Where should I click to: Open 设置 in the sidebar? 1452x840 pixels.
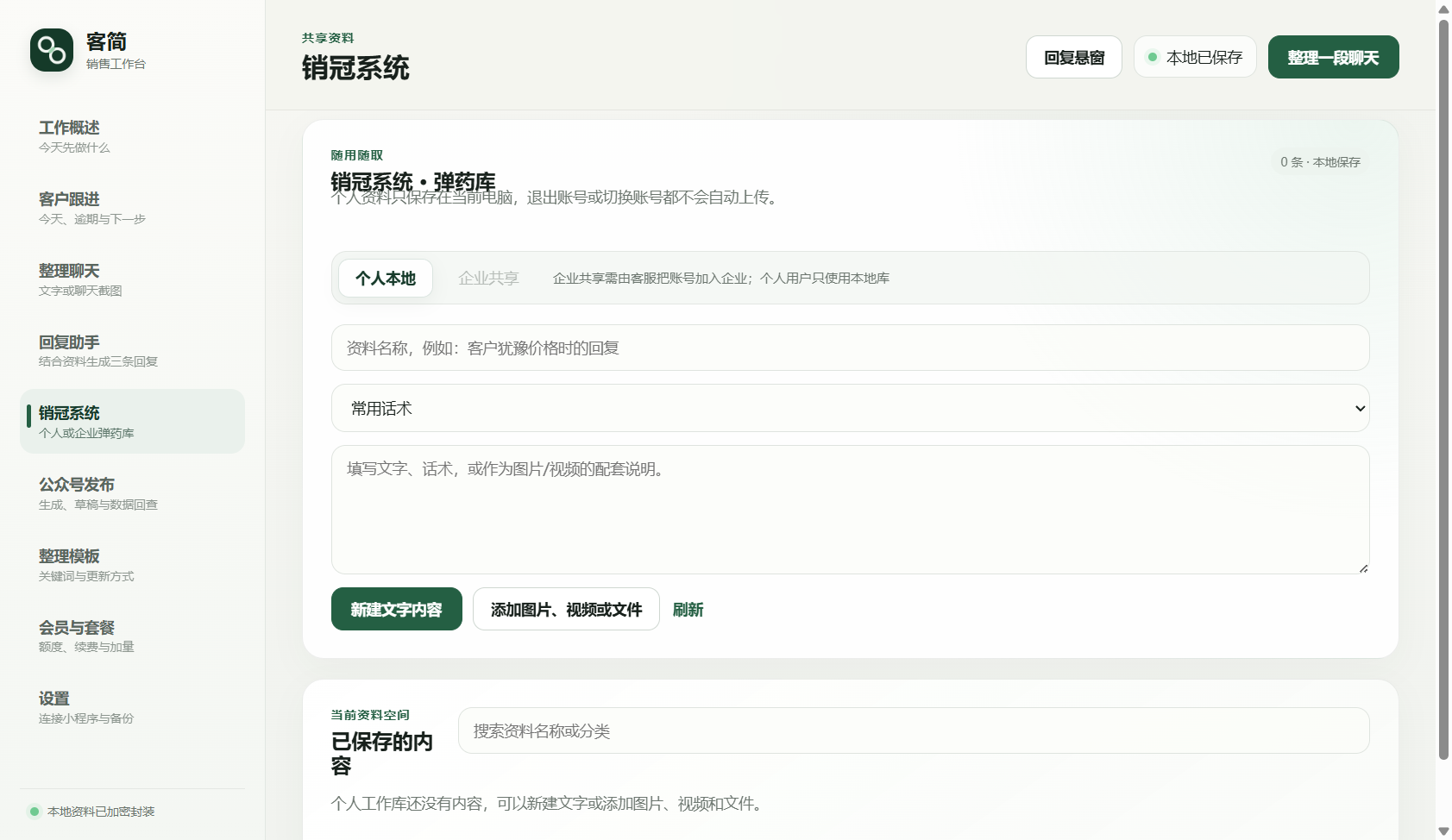click(x=132, y=707)
